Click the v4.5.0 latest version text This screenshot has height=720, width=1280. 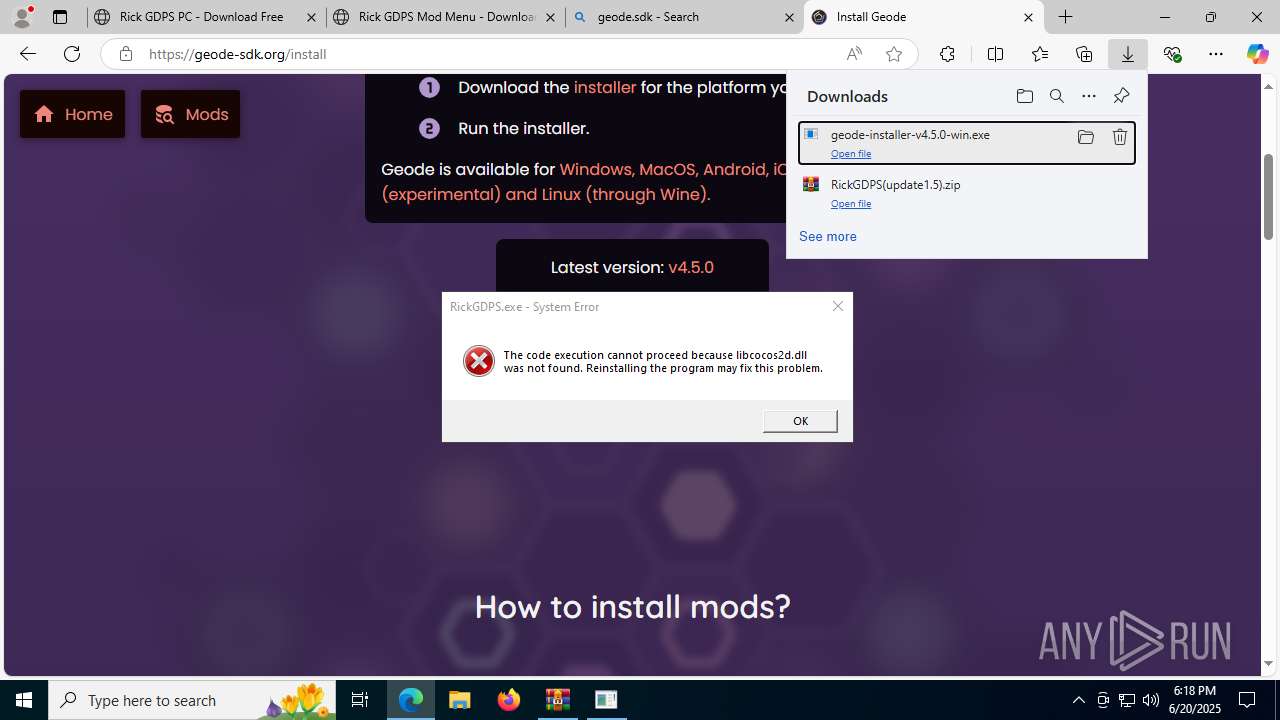point(691,267)
